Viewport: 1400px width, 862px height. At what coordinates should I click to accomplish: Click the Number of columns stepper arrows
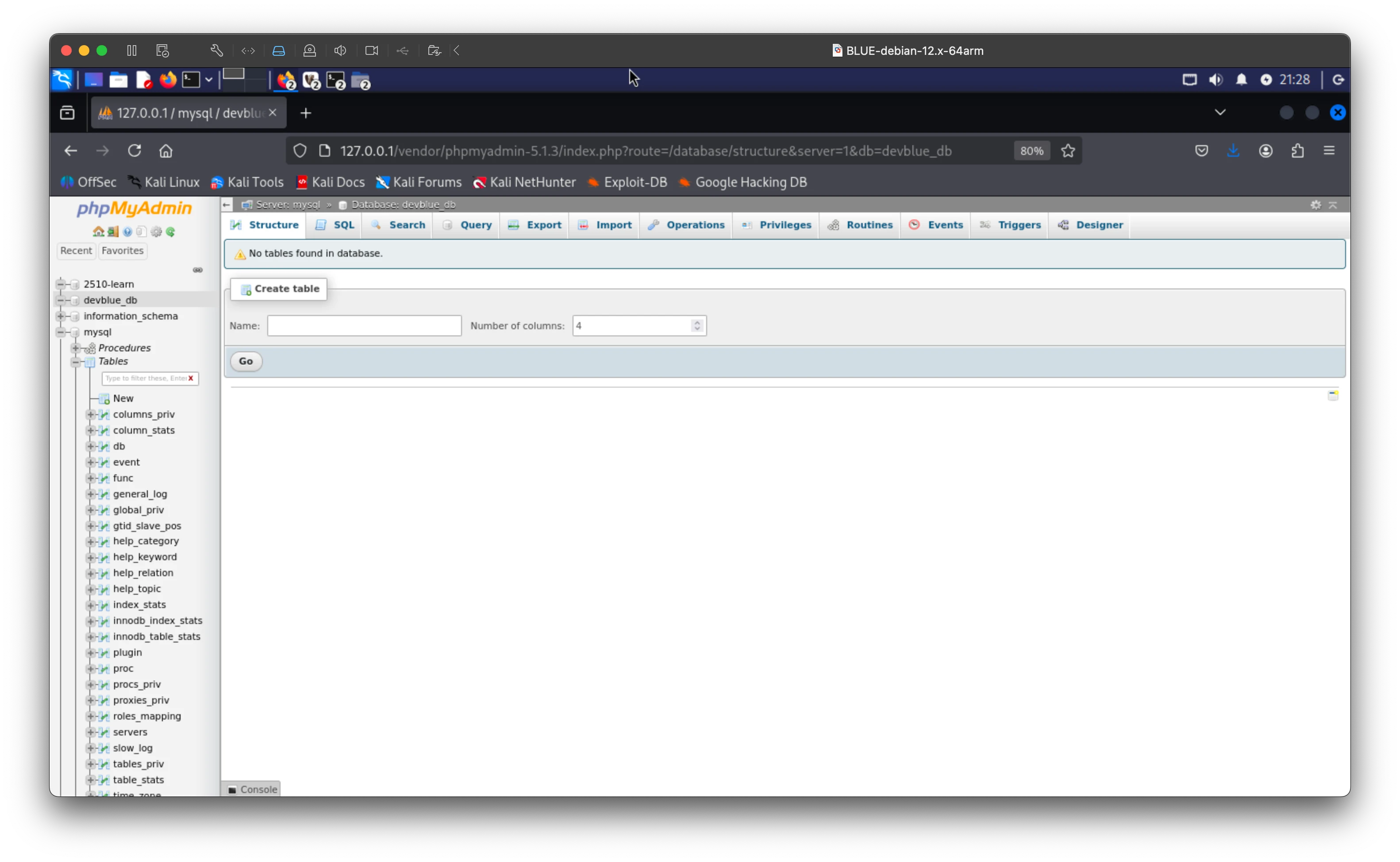[x=696, y=326]
